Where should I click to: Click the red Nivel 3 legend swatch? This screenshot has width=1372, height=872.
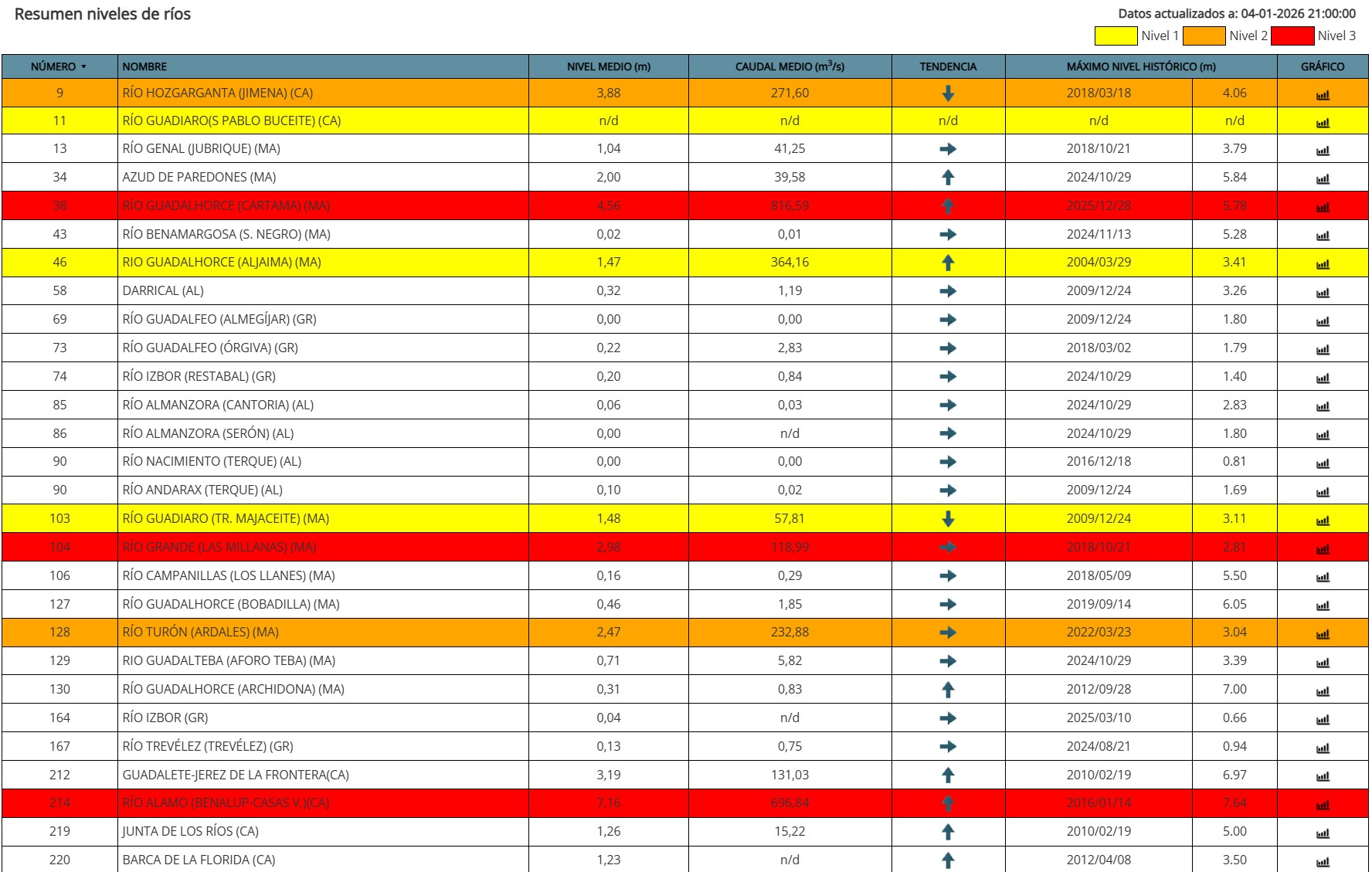[x=1292, y=36]
